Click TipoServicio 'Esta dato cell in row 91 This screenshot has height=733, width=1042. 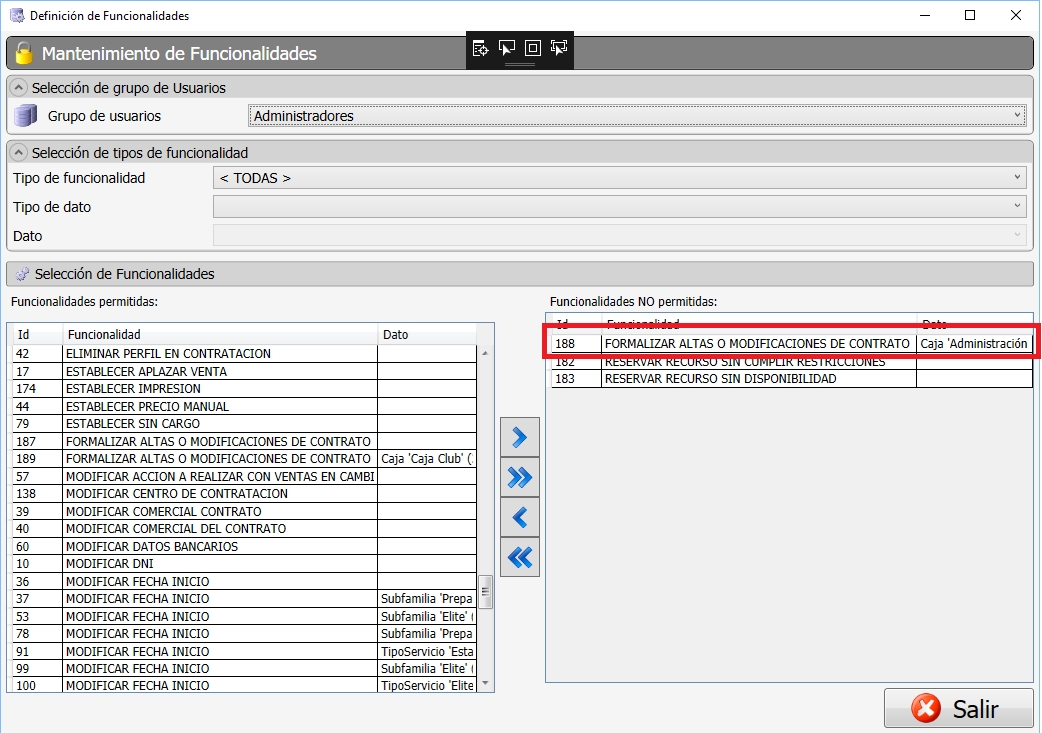(427, 651)
